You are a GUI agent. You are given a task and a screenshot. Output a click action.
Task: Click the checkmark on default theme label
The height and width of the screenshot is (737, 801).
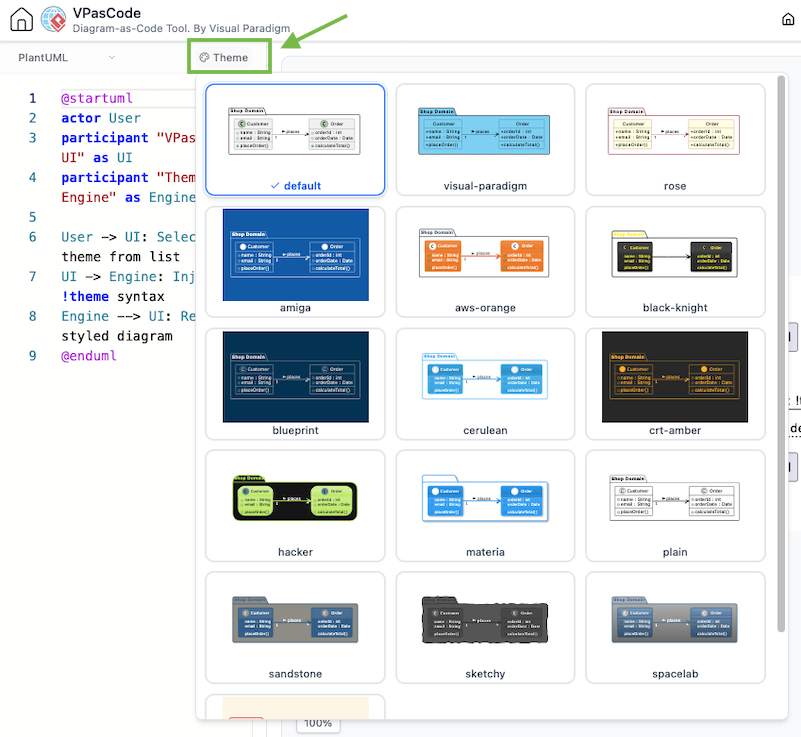(275, 186)
